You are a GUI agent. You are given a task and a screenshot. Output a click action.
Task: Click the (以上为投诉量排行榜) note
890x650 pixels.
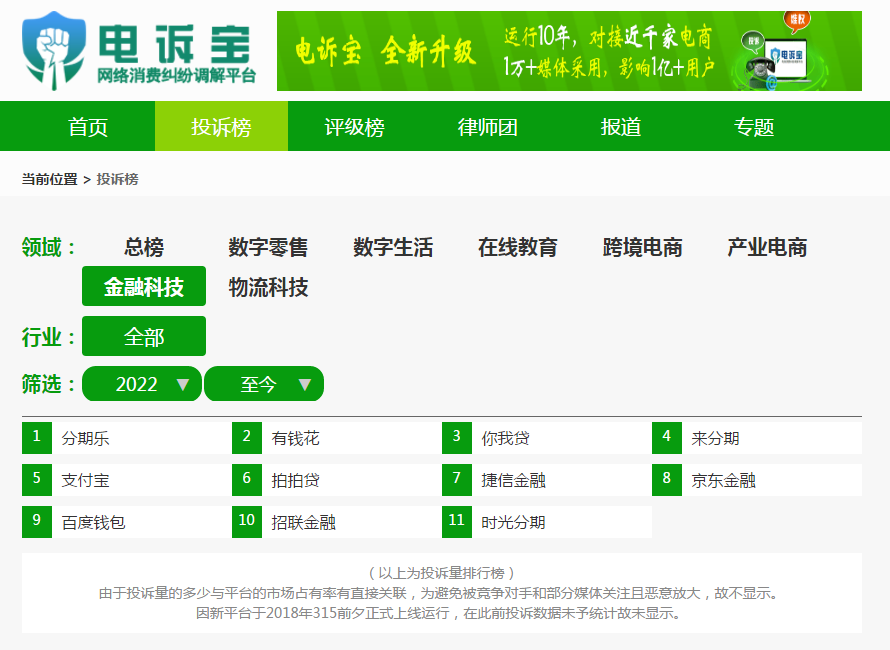[x=442, y=573]
